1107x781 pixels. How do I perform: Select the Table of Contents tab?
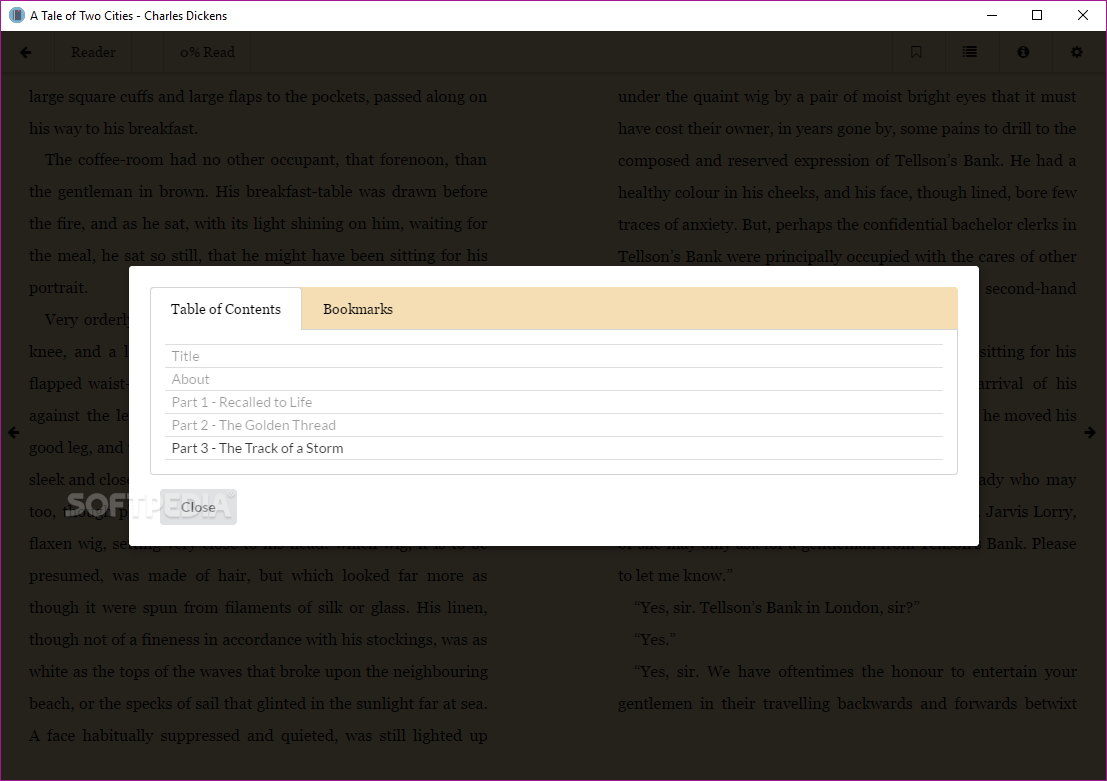click(x=226, y=309)
